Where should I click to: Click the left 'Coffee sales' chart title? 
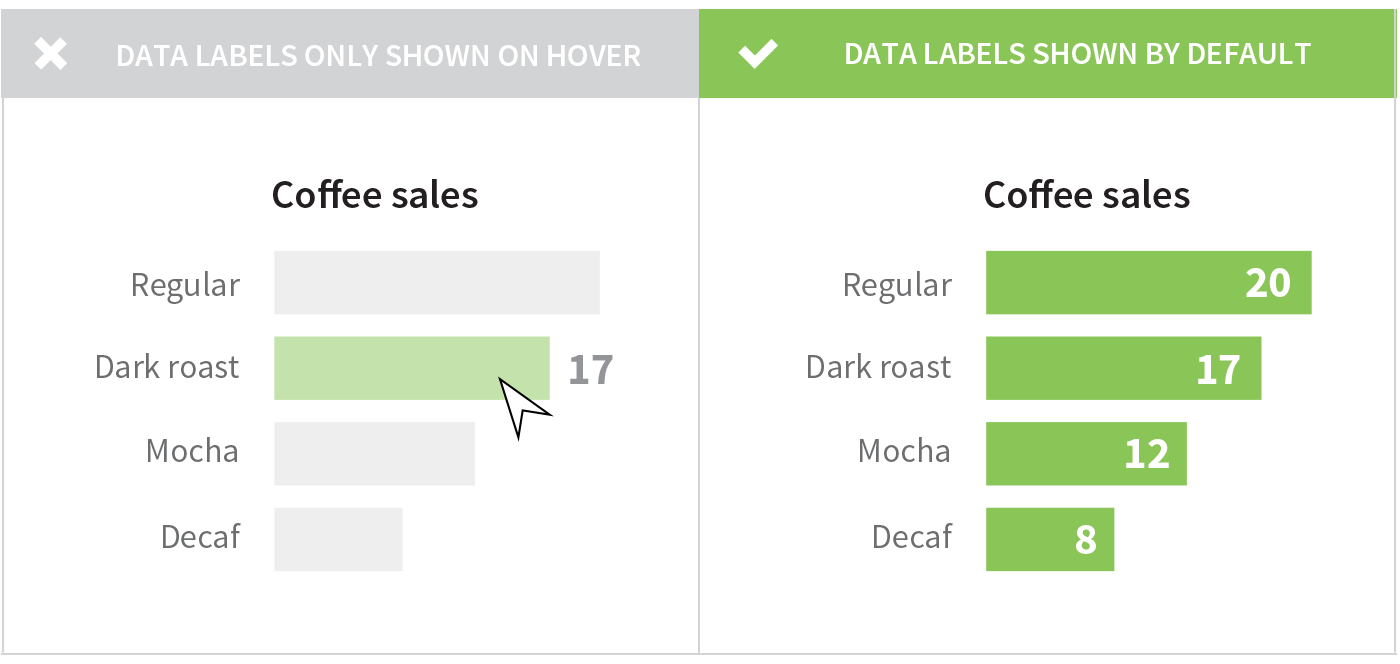[375, 194]
